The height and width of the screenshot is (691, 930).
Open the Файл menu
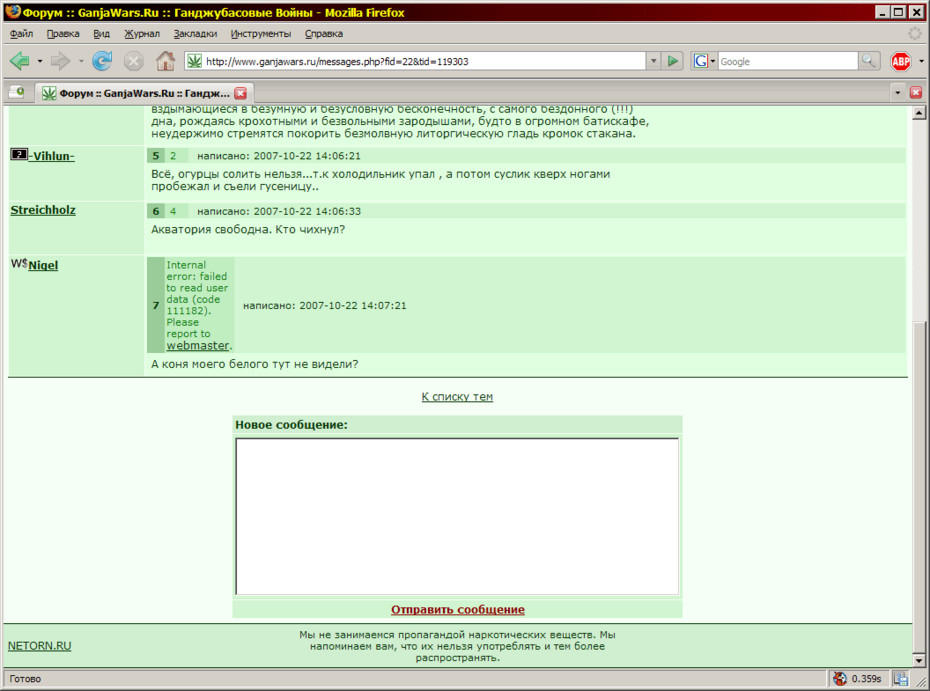tap(21, 34)
